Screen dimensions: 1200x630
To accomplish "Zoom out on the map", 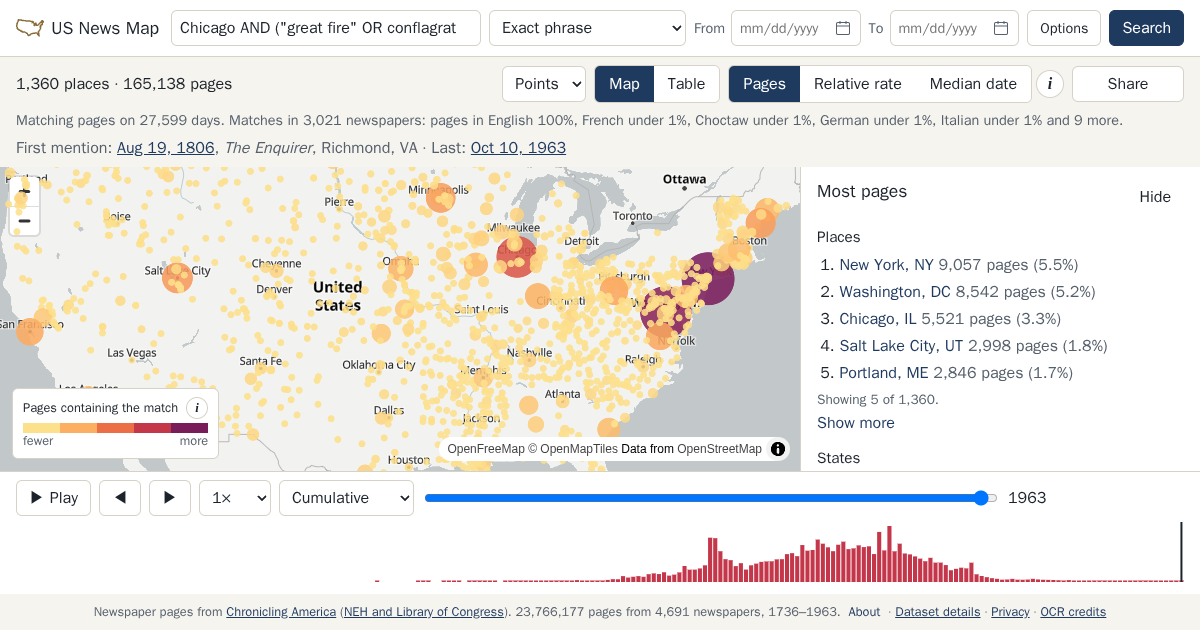I will 25,220.
